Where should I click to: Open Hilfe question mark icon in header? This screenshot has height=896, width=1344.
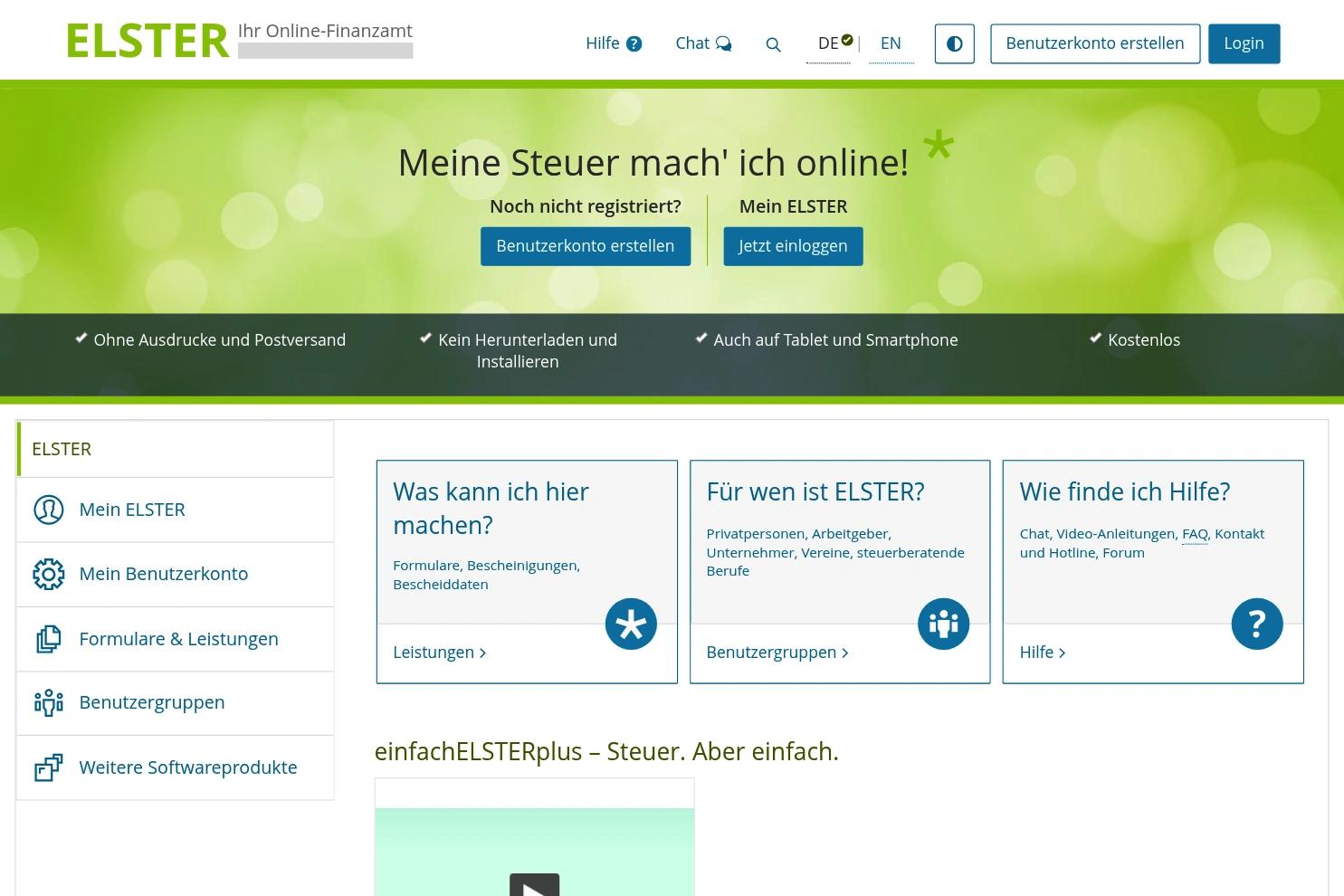click(x=634, y=43)
